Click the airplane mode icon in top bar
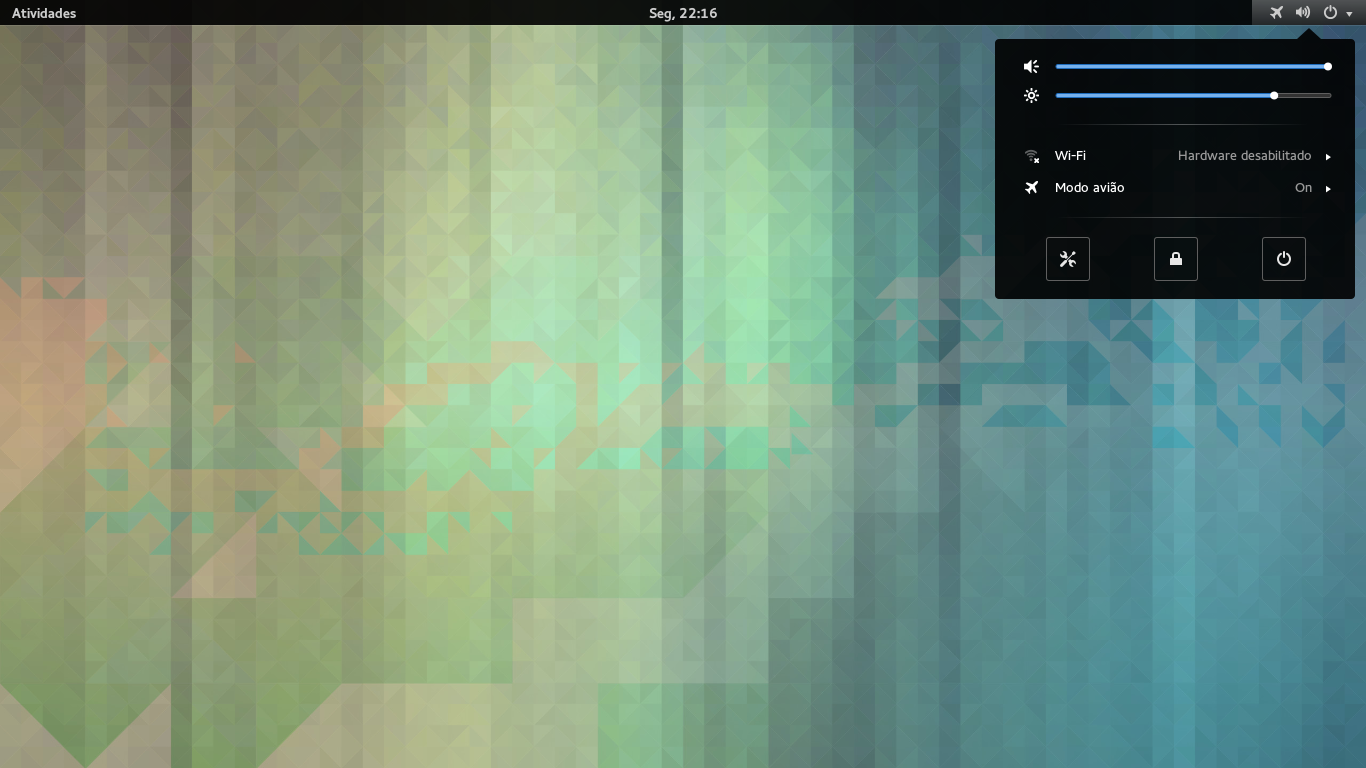The width and height of the screenshot is (1366, 768). 1276,13
